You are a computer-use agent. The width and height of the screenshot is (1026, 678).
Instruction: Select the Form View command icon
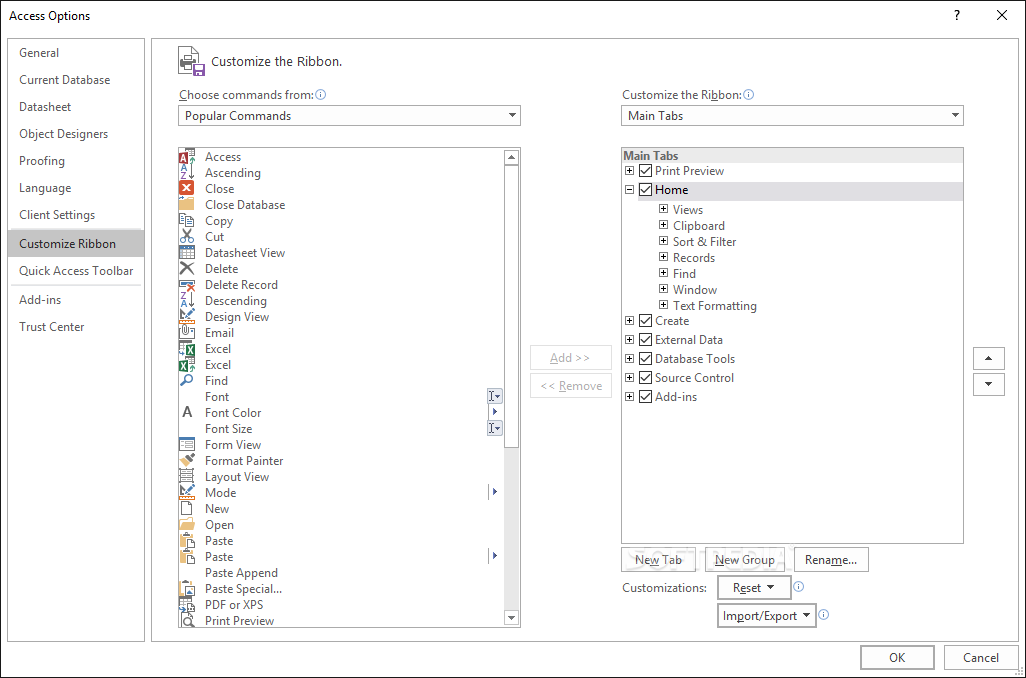coord(187,444)
